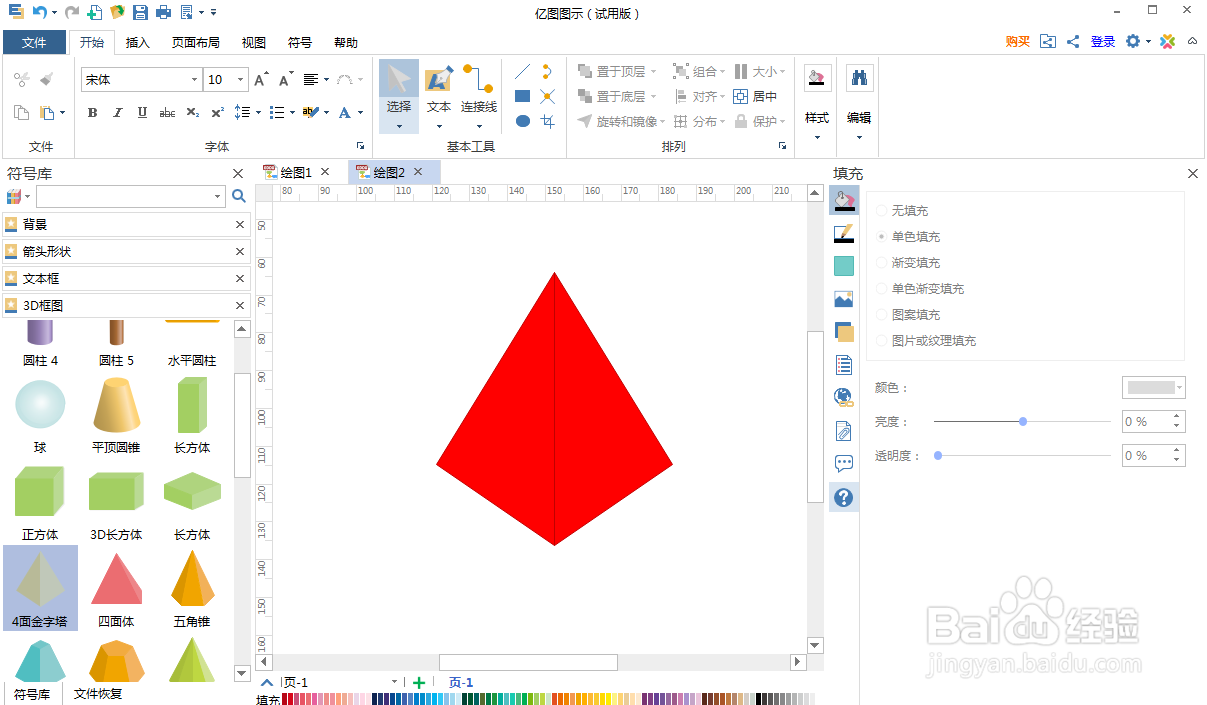
Task: Switch to the 绘图1 tab
Action: 295,171
